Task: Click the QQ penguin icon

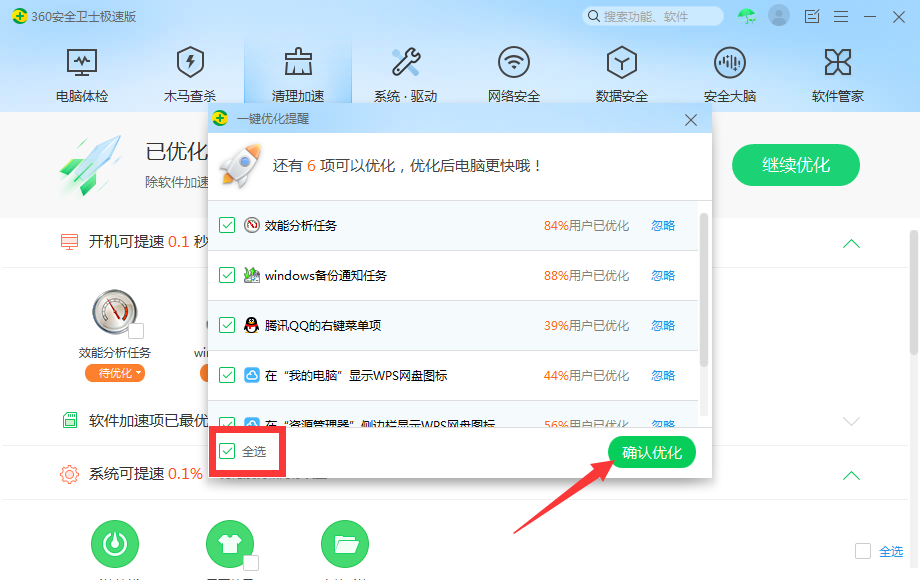Action: click(252, 325)
